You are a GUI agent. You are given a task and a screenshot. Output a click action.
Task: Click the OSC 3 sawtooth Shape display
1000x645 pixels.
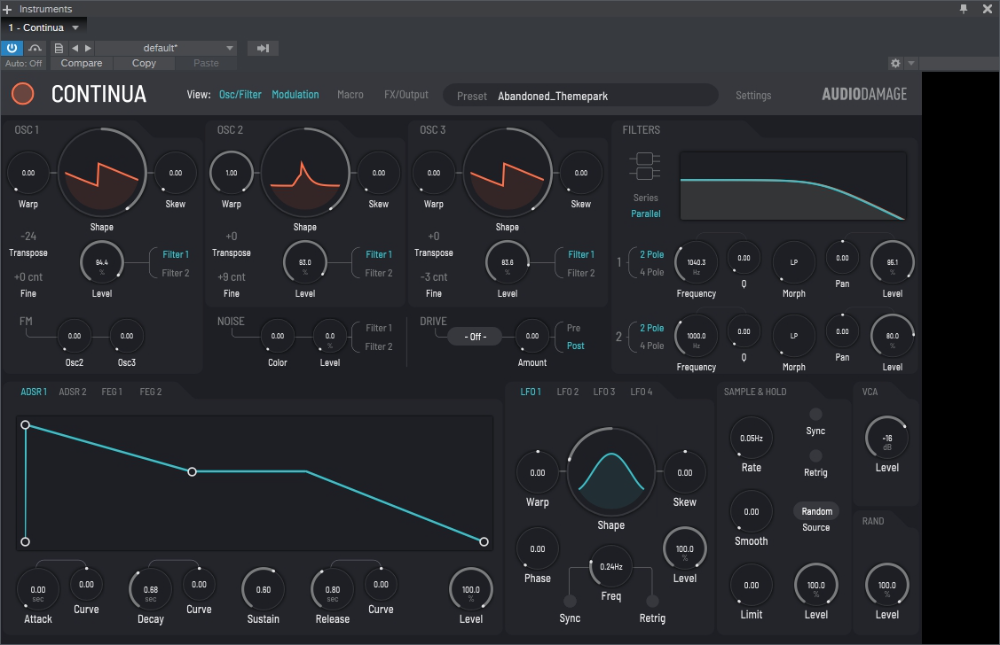pyautogui.click(x=507, y=173)
